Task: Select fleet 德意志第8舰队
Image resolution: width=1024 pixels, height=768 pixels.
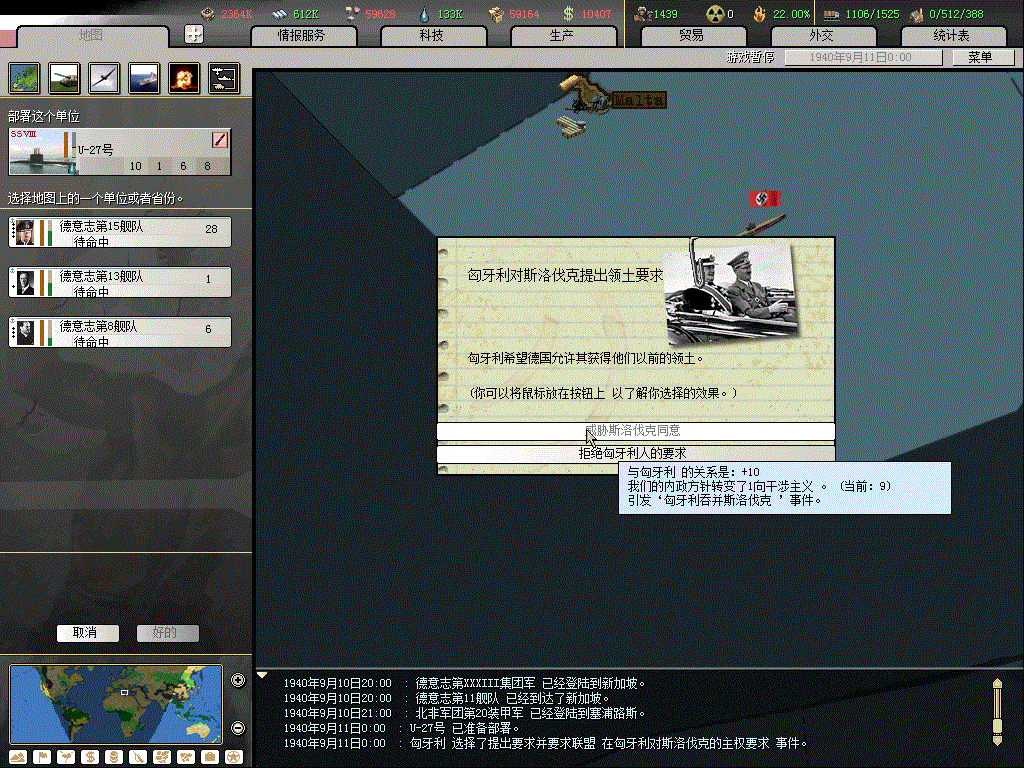Action: [120, 332]
